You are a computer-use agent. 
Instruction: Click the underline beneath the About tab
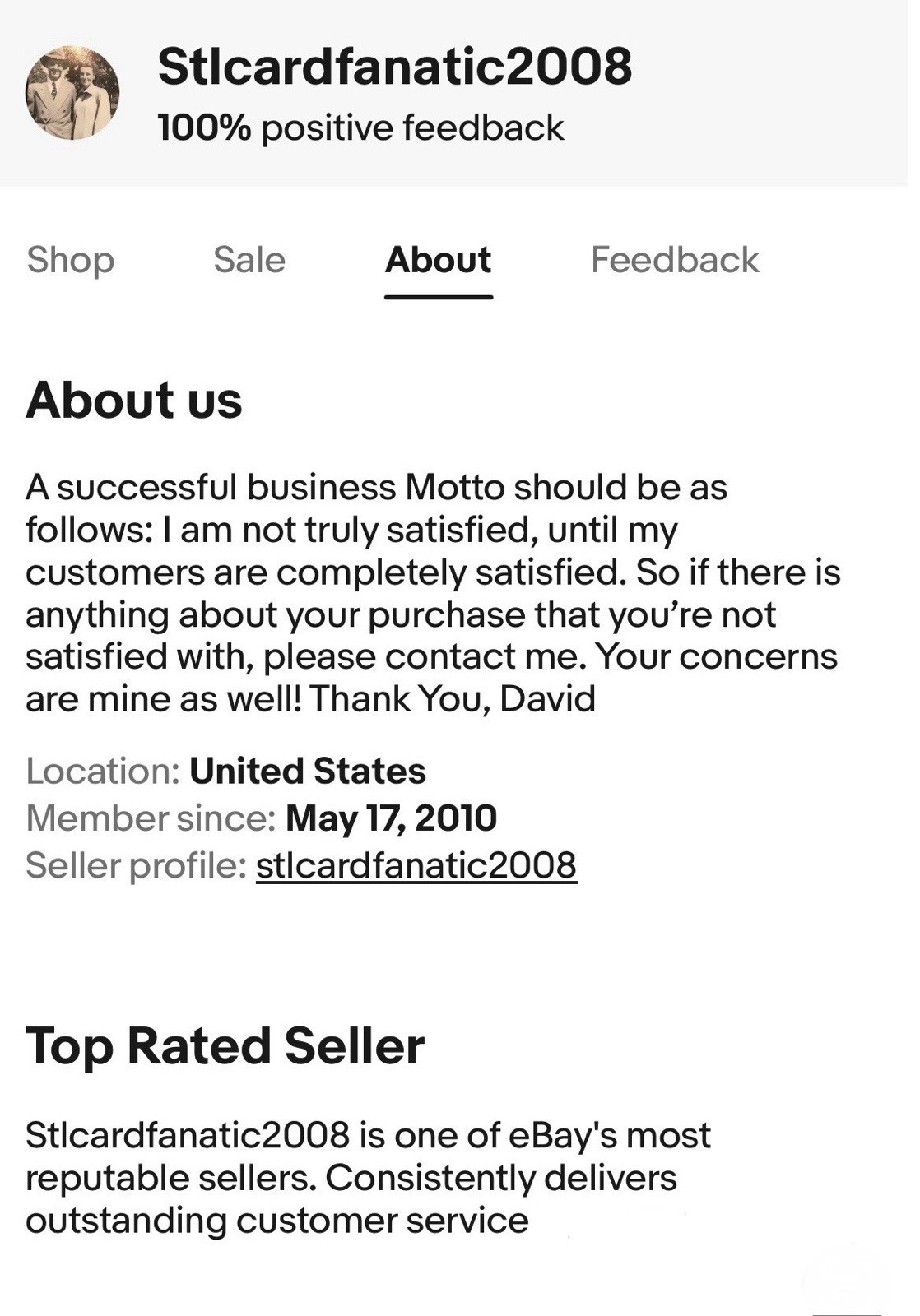[438, 297]
